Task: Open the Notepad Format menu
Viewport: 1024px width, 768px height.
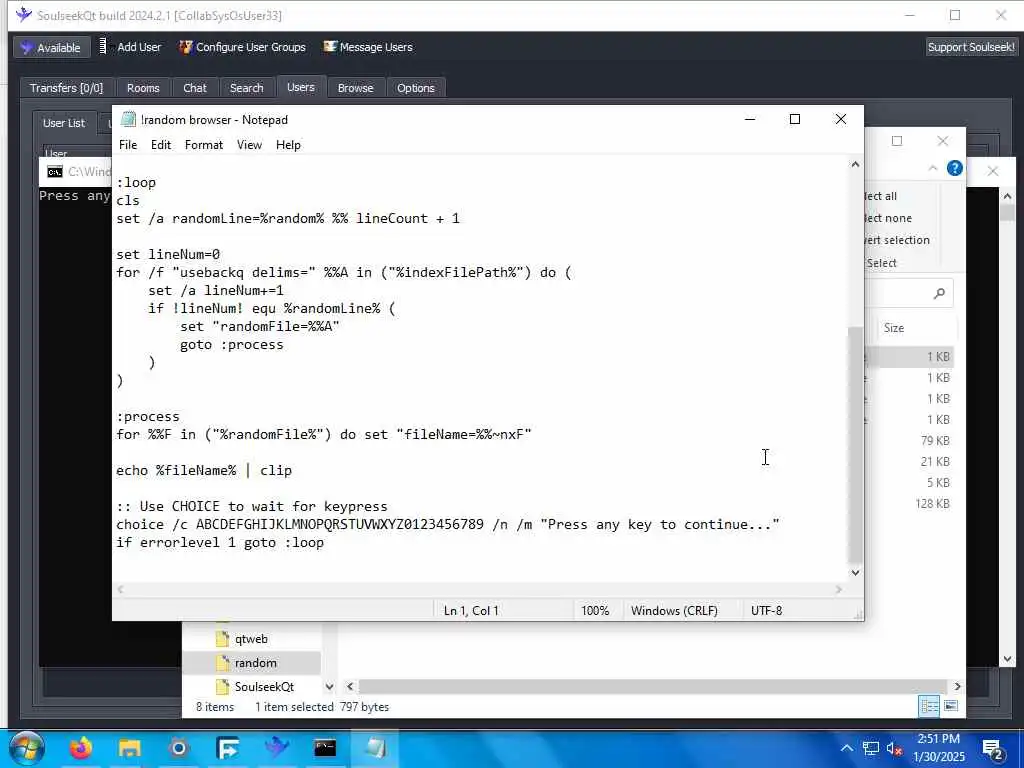Action: click(204, 145)
